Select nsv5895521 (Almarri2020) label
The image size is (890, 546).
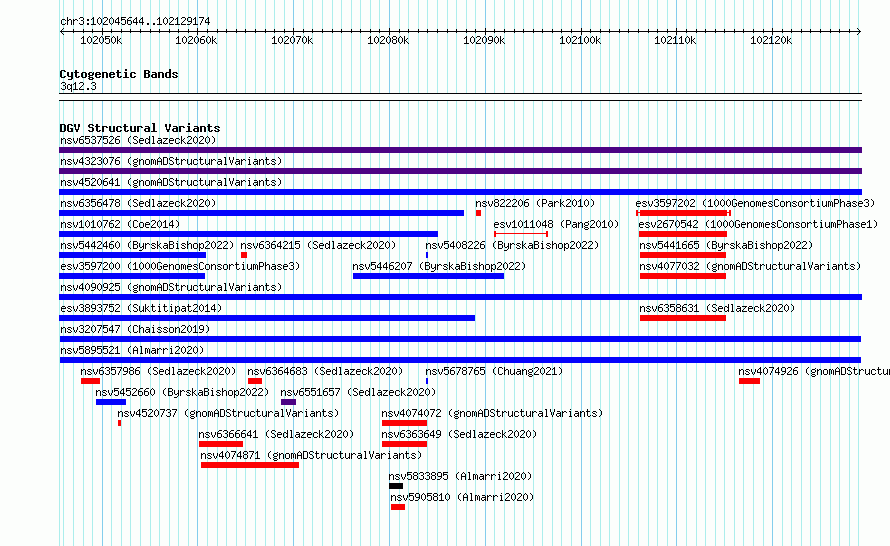tap(132, 350)
